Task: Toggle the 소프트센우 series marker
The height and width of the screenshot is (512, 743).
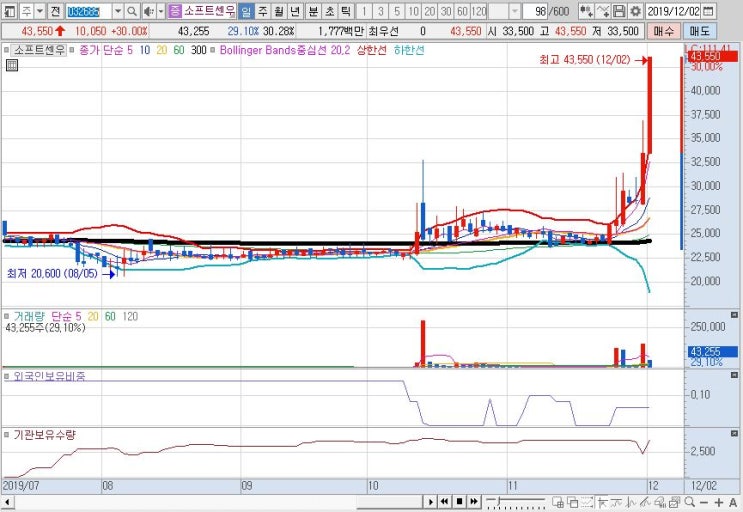Action: [x=6, y=50]
